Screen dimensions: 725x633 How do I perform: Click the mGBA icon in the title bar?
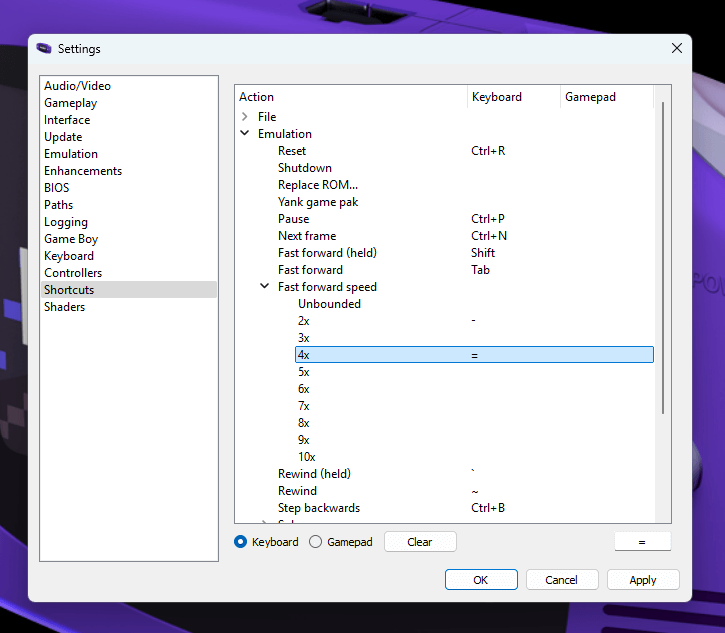pos(44,48)
